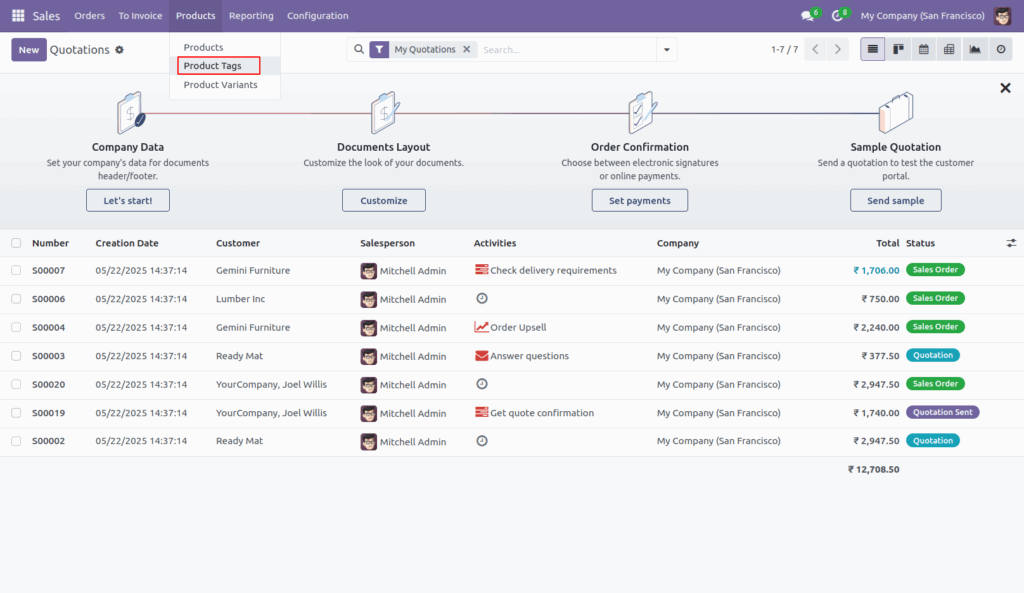Switch to the Activity view
This screenshot has height=593, width=1024.
coord(1000,48)
